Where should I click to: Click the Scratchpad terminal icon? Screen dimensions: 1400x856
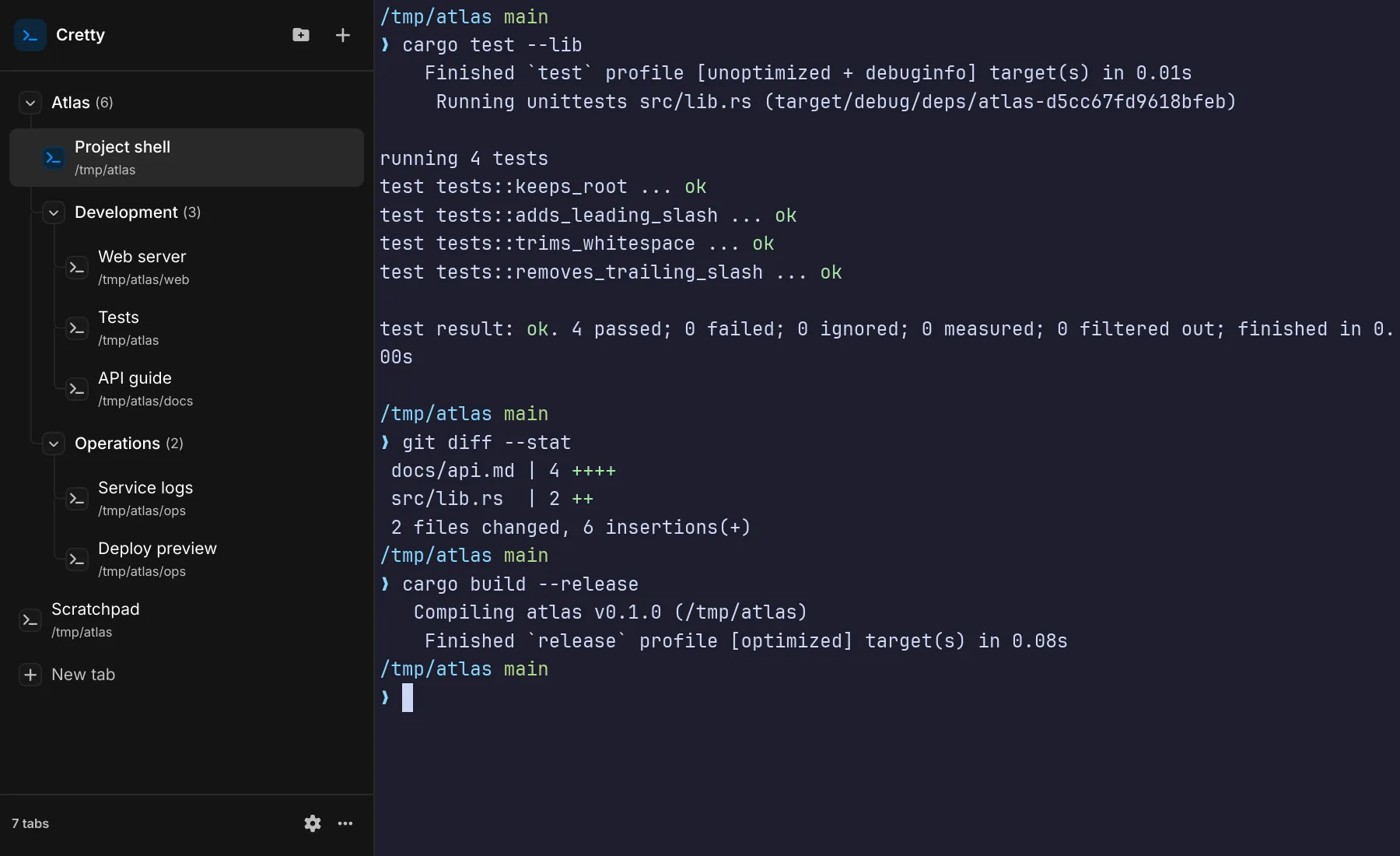[30, 620]
